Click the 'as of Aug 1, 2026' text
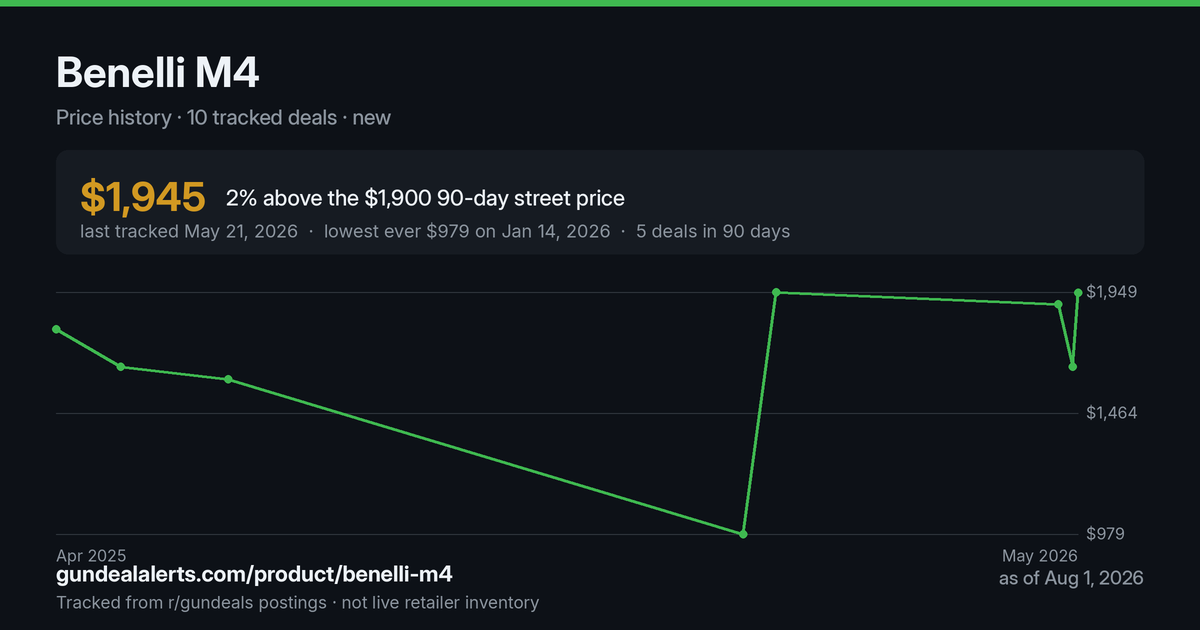The height and width of the screenshot is (630, 1200). pyautogui.click(x=1071, y=578)
